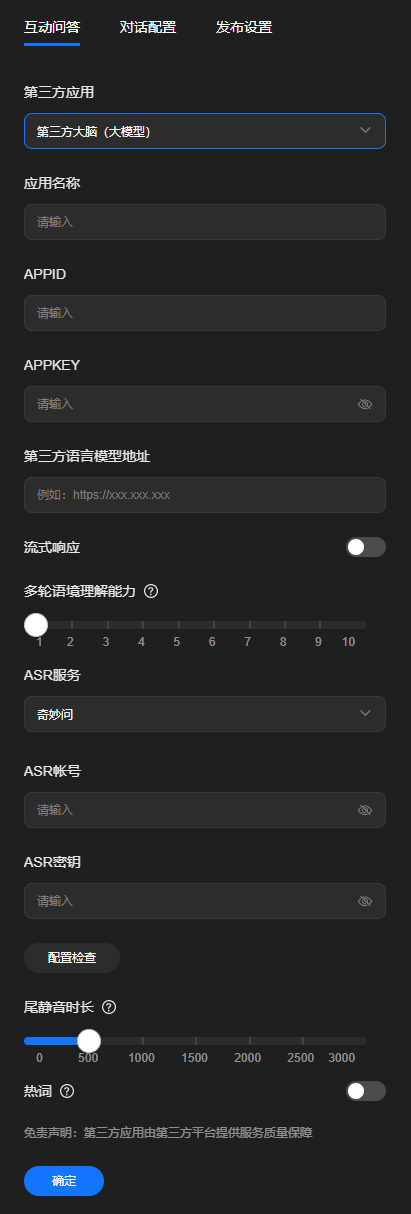This screenshot has height=1214, width=411.
Task: Select the 互动问答 tab
Action: [x=52, y=27]
